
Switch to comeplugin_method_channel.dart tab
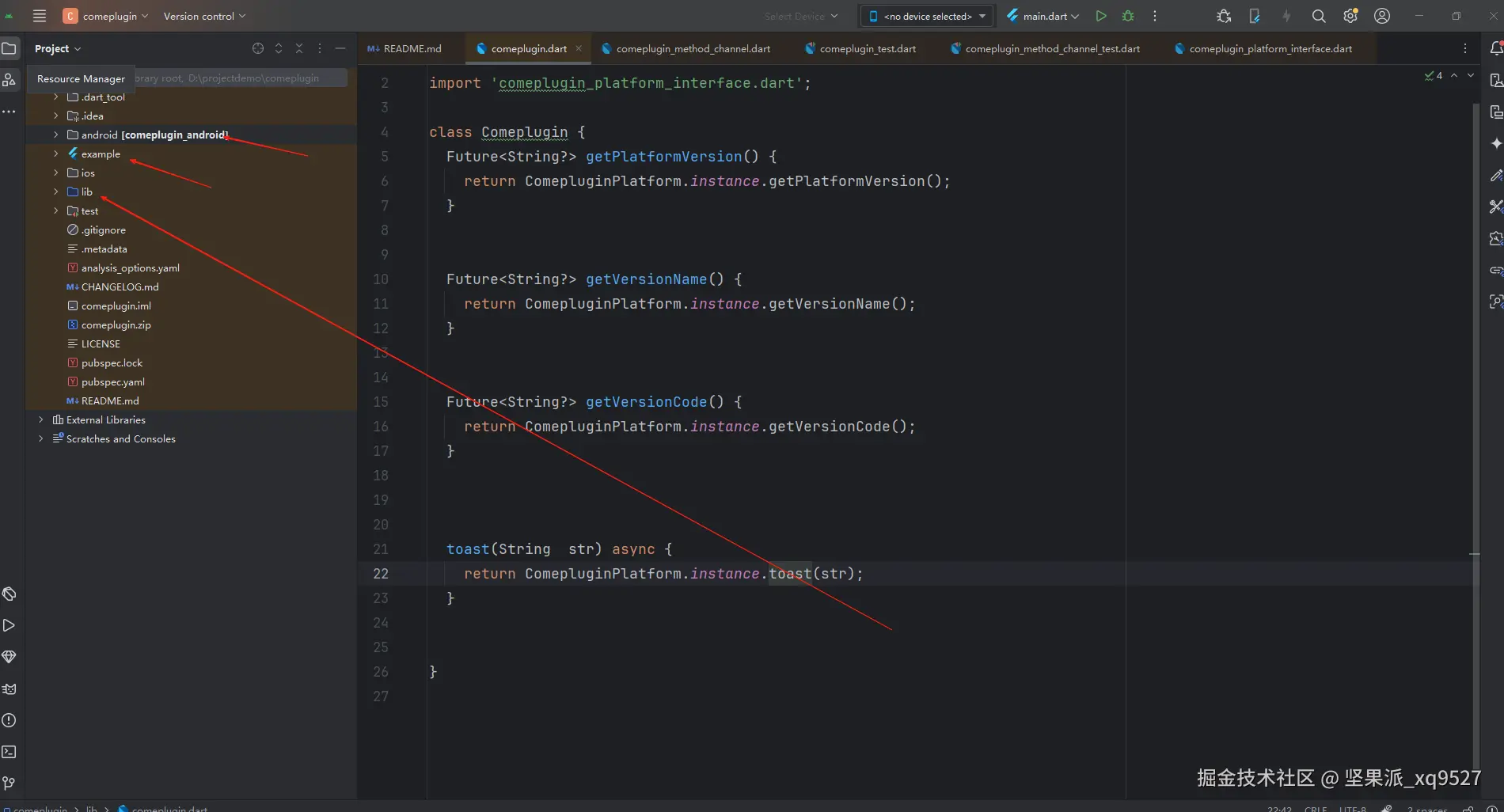click(686, 48)
